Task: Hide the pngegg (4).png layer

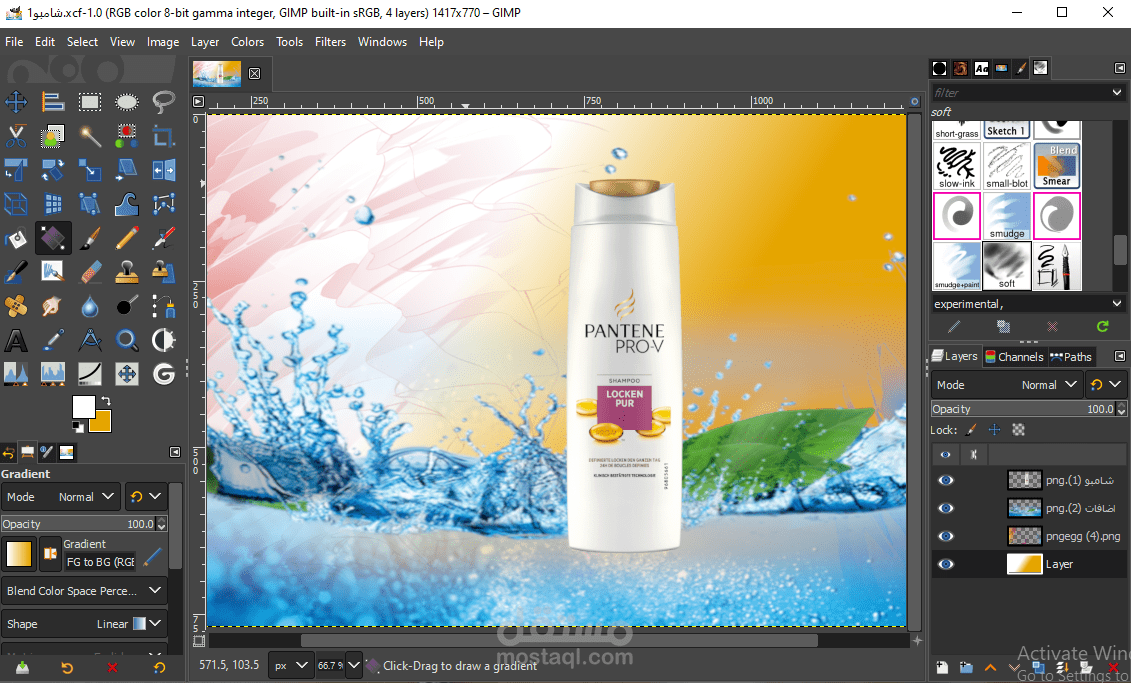Action: pos(946,536)
